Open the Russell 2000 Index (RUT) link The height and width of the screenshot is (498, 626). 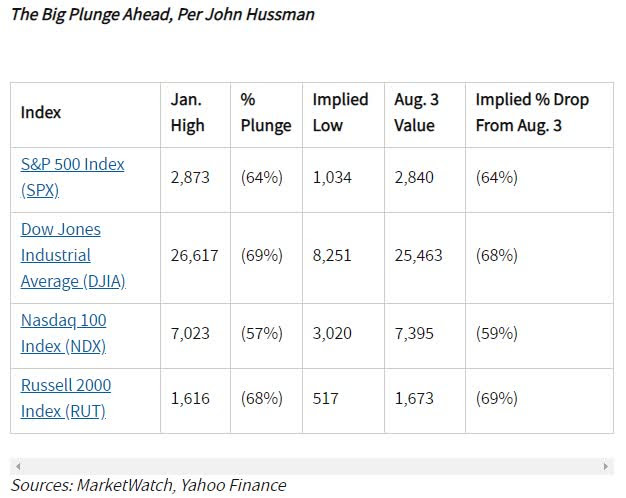(x=66, y=398)
